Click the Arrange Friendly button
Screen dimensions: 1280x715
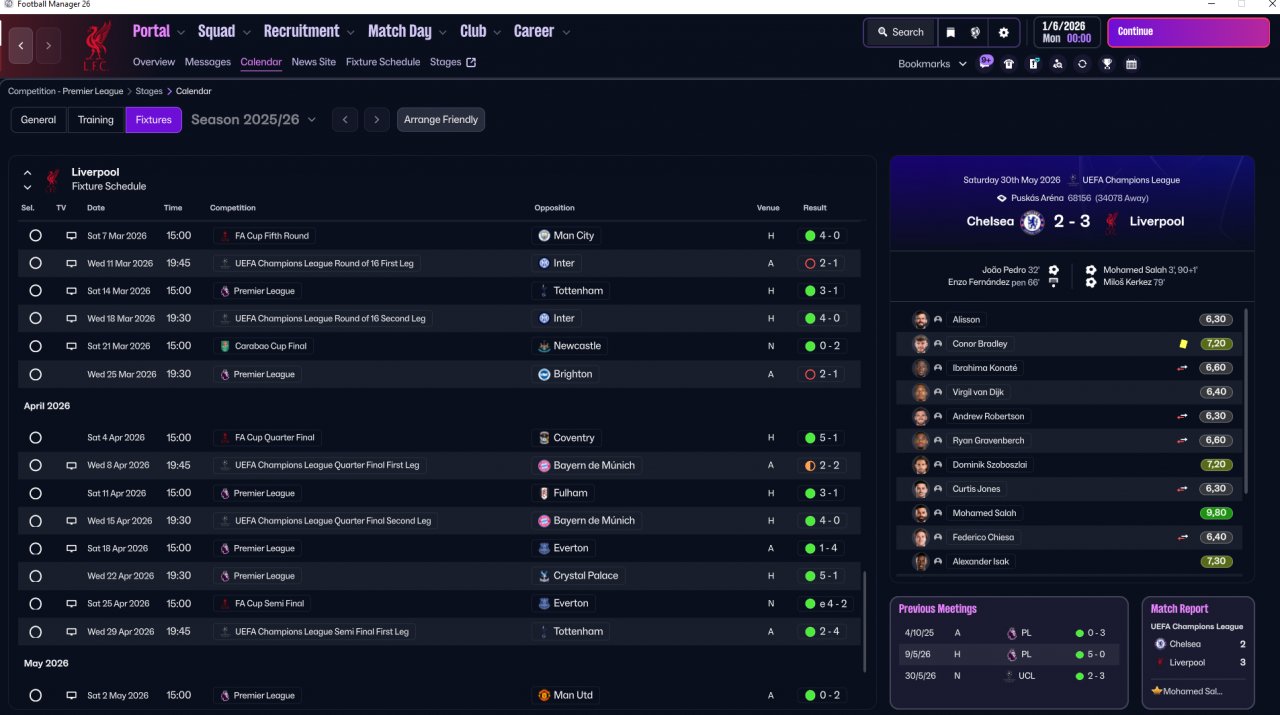(x=441, y=120)
